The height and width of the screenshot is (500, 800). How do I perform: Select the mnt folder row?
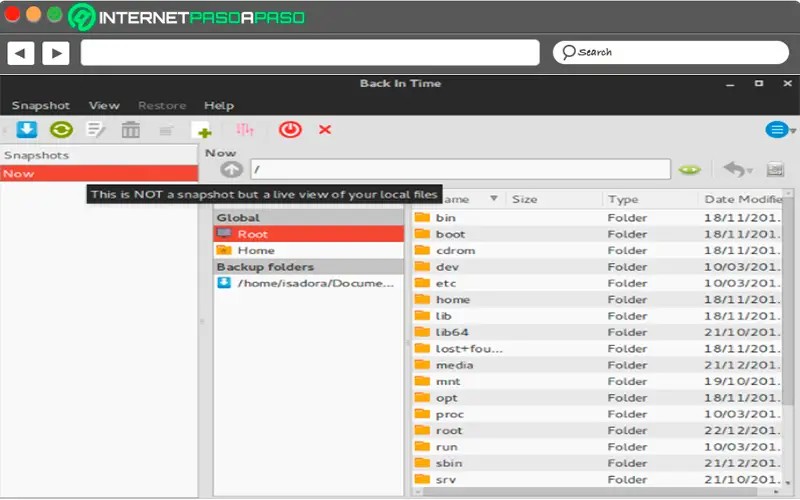pos(597,381)
